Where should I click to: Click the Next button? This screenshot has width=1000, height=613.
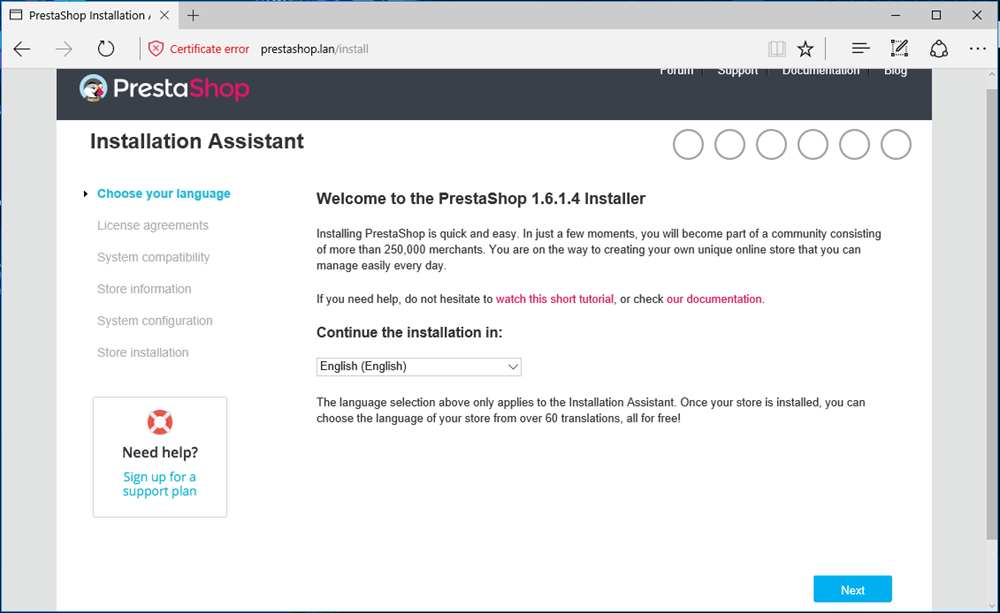tap(852, 590)
